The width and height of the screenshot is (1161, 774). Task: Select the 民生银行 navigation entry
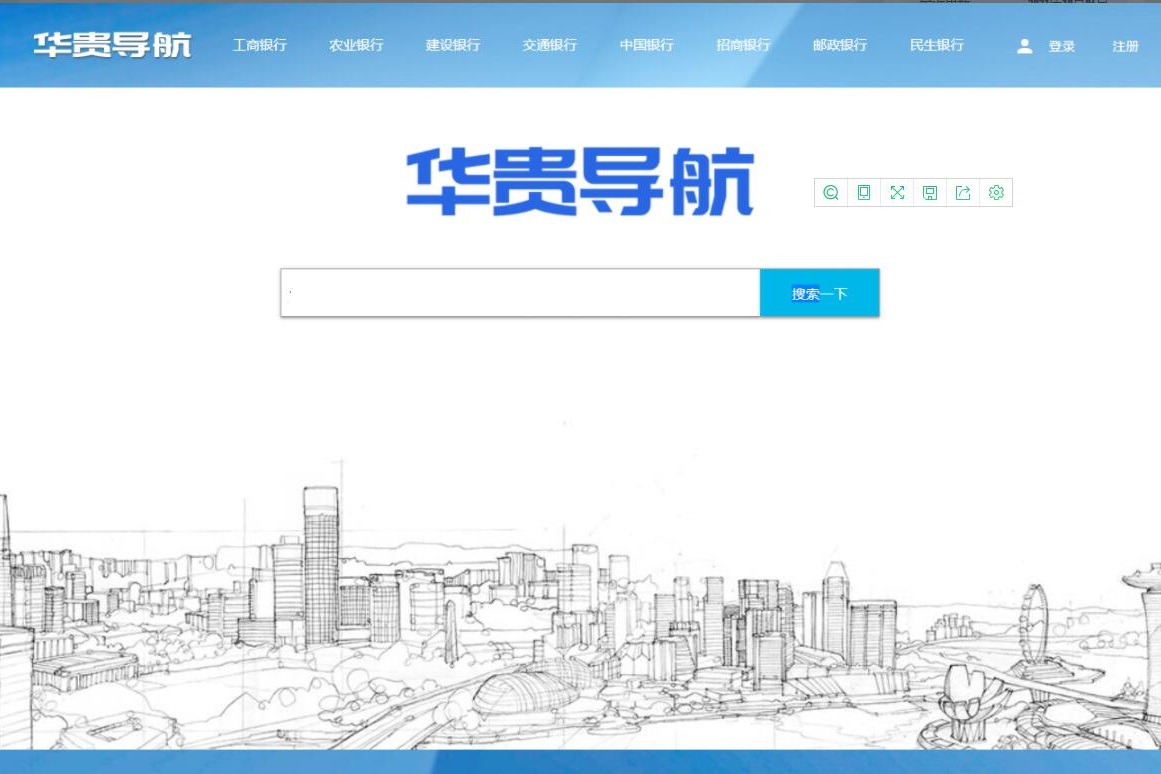point(937,45)
